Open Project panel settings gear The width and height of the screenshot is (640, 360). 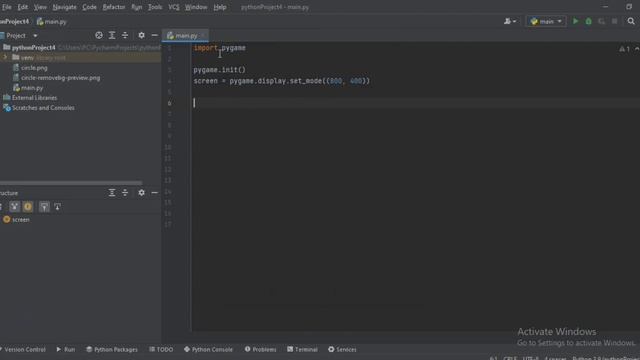(x=141, y=36)
